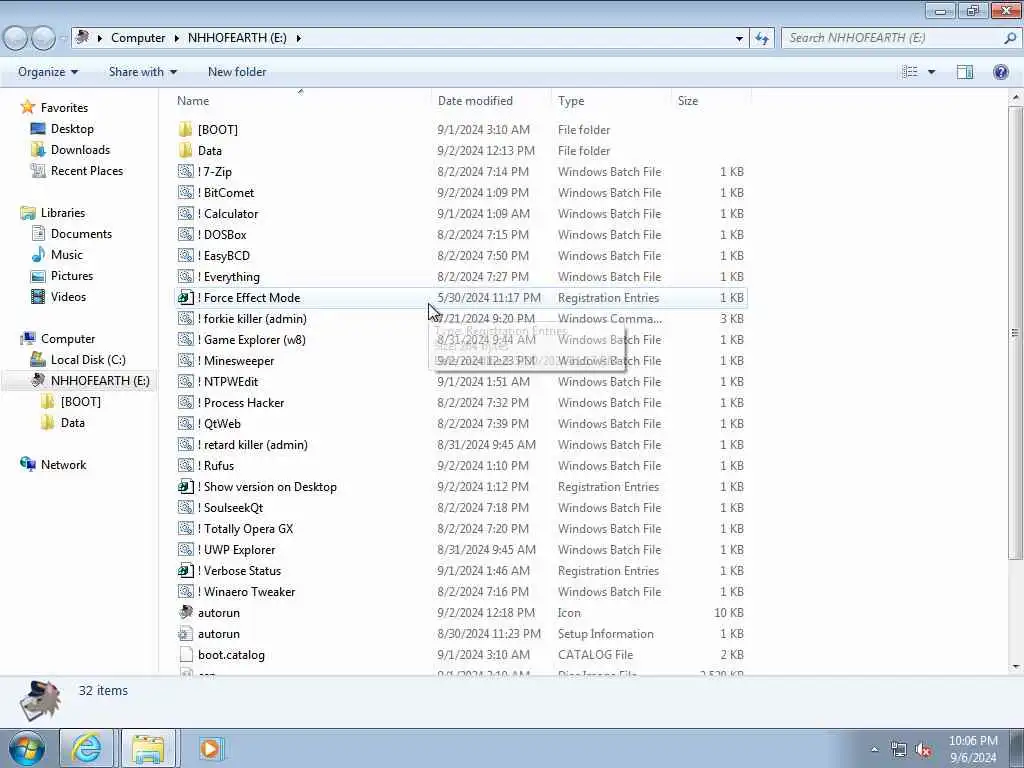Click the muted volume tray icon

[923, 750]
